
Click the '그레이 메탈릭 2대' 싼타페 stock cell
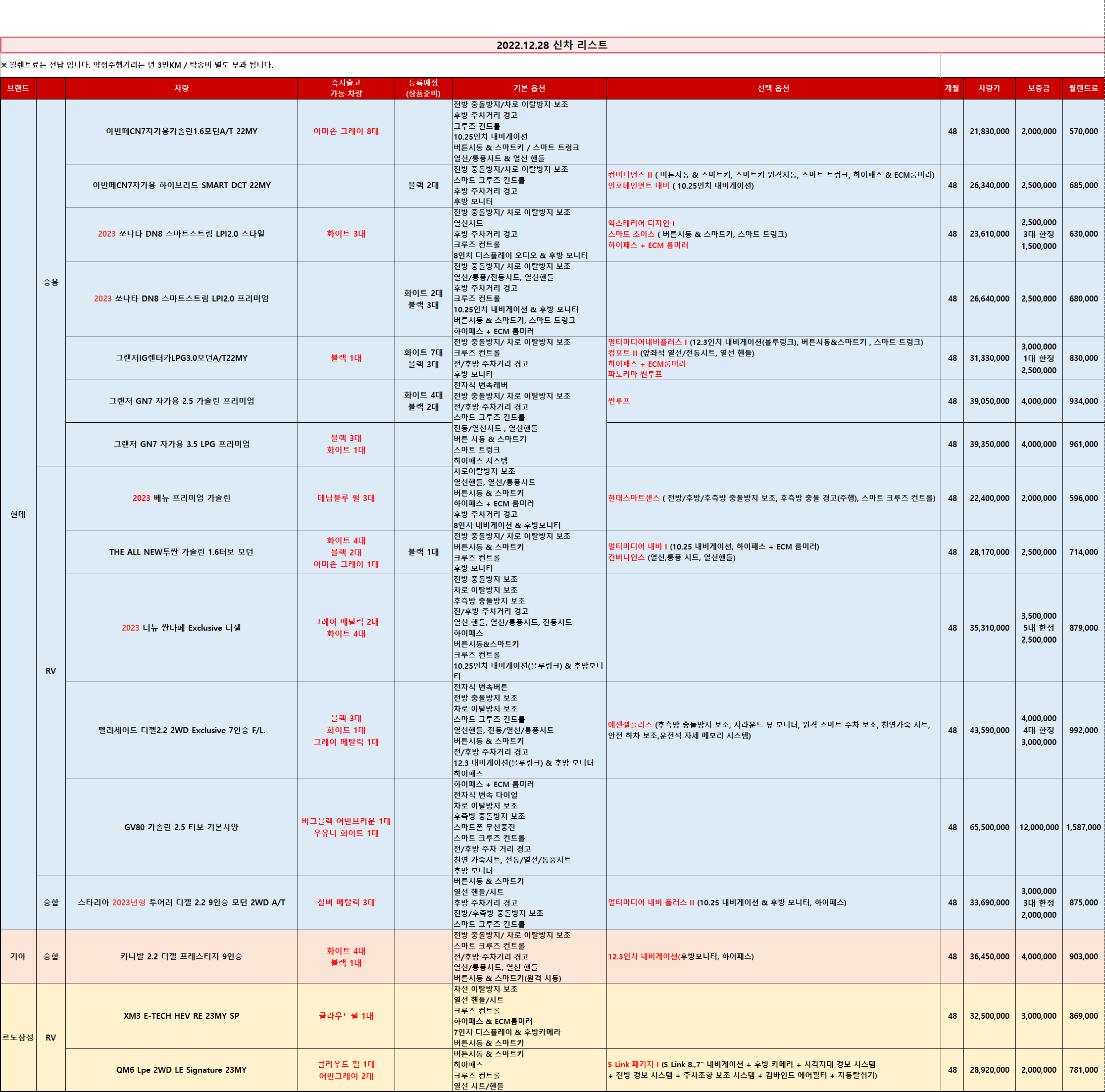click(x=346, y=628)
